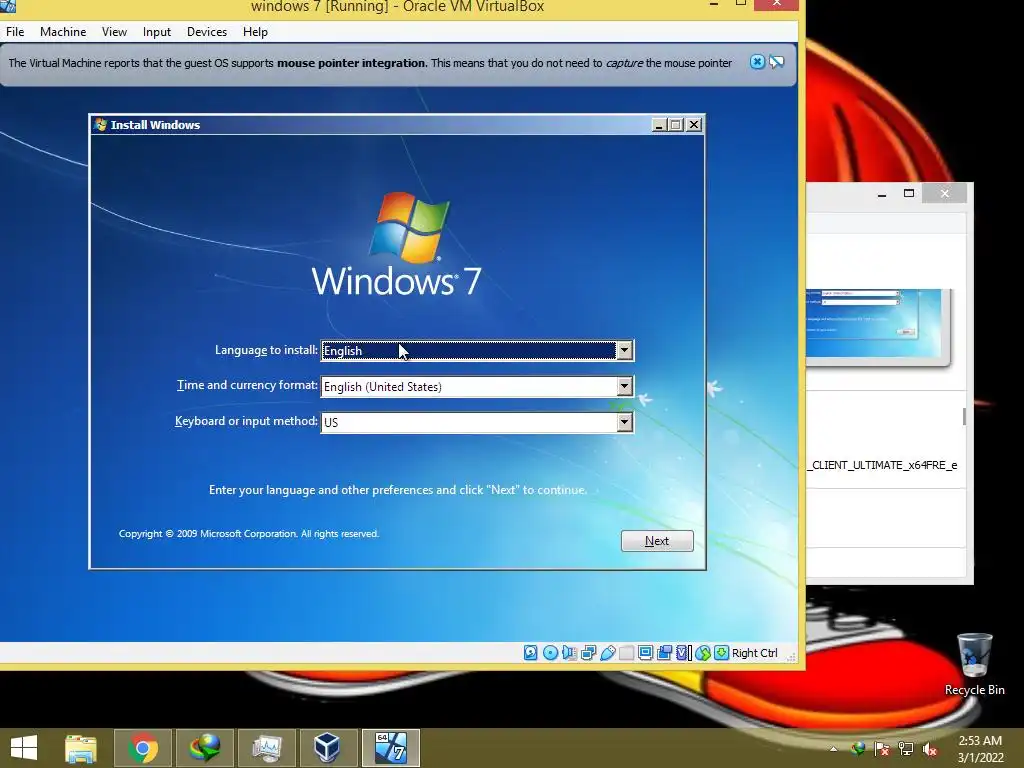Viewport: 1024px width, 768px height.
Task: Click the video capture icon in VirtualBox status bar
Action: click(x=664, y=652)
